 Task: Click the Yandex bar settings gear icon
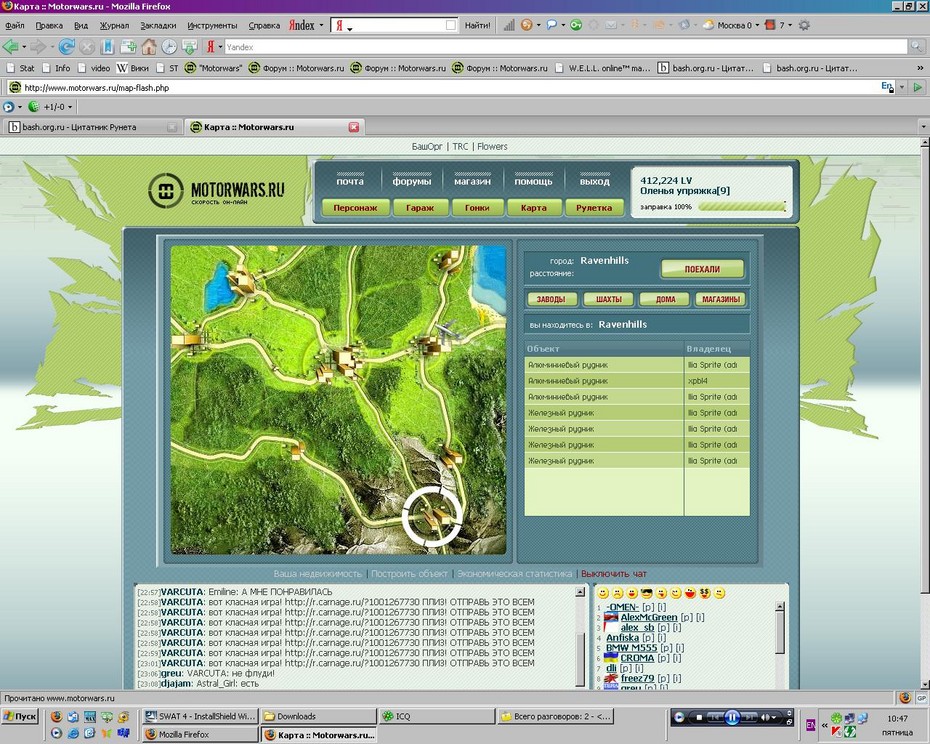[x=804, y=25]
